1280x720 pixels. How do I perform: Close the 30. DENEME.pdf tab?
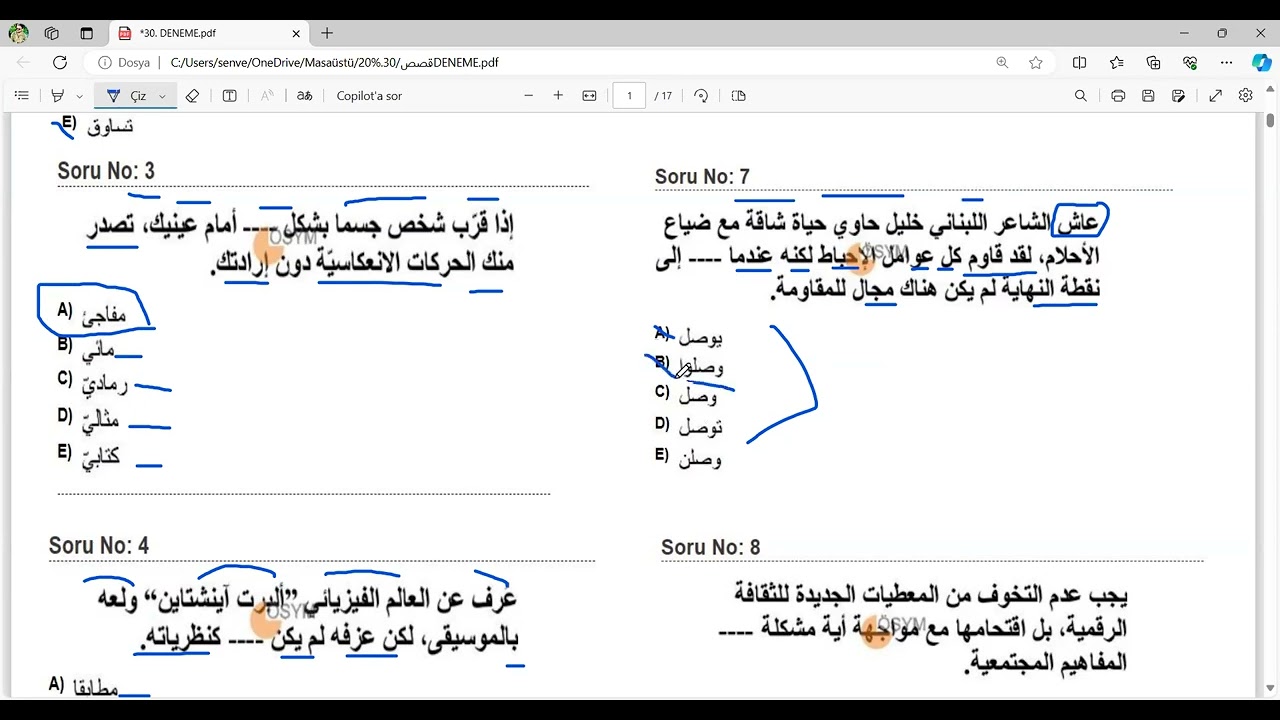pyautogui.click(x=296, y=33)
